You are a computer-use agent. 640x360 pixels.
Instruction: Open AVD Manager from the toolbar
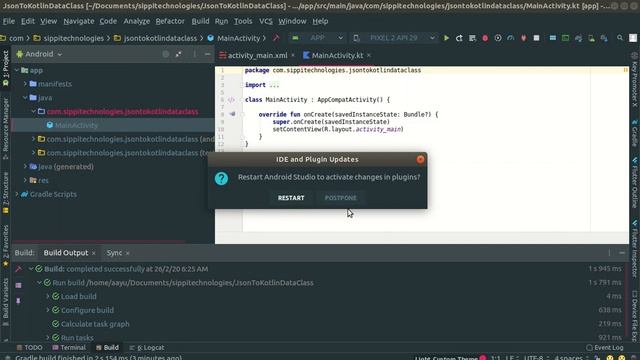click(591, 38)
